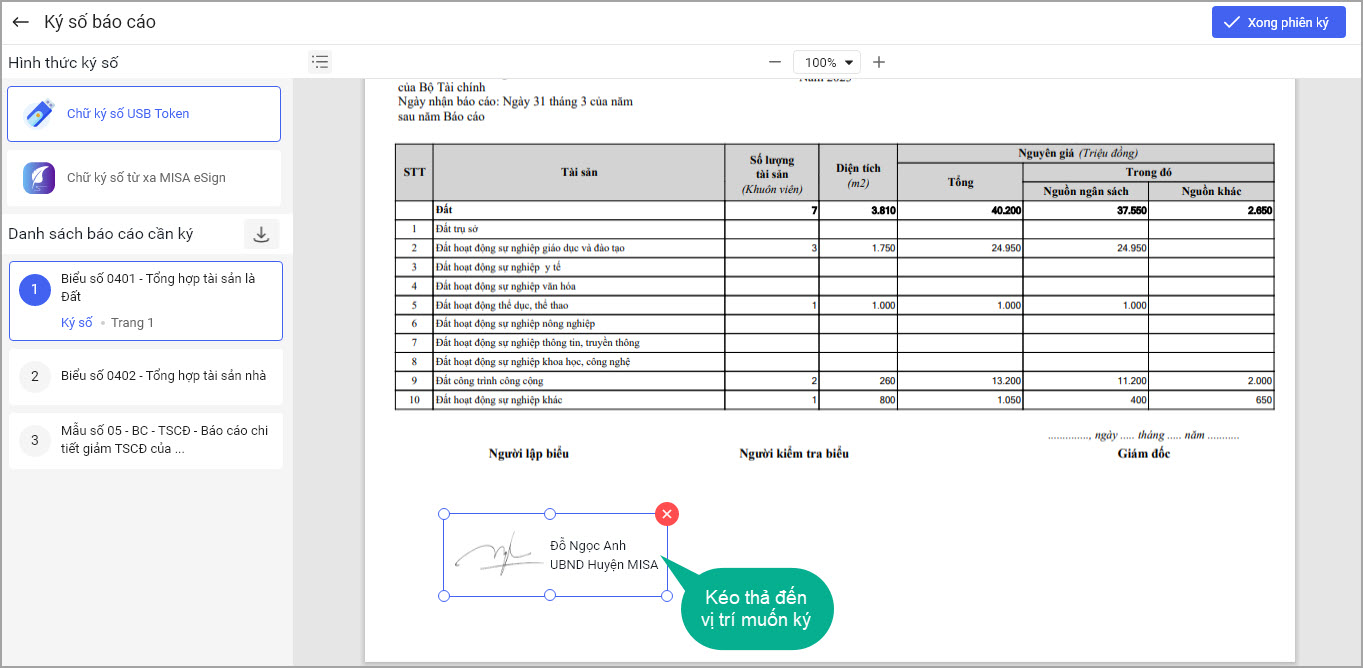Click the Nguyên giá (Triệu đồng) header
Image resolution: width=1363 pixels, height=668 pixels.
(x=1085, y=153)
